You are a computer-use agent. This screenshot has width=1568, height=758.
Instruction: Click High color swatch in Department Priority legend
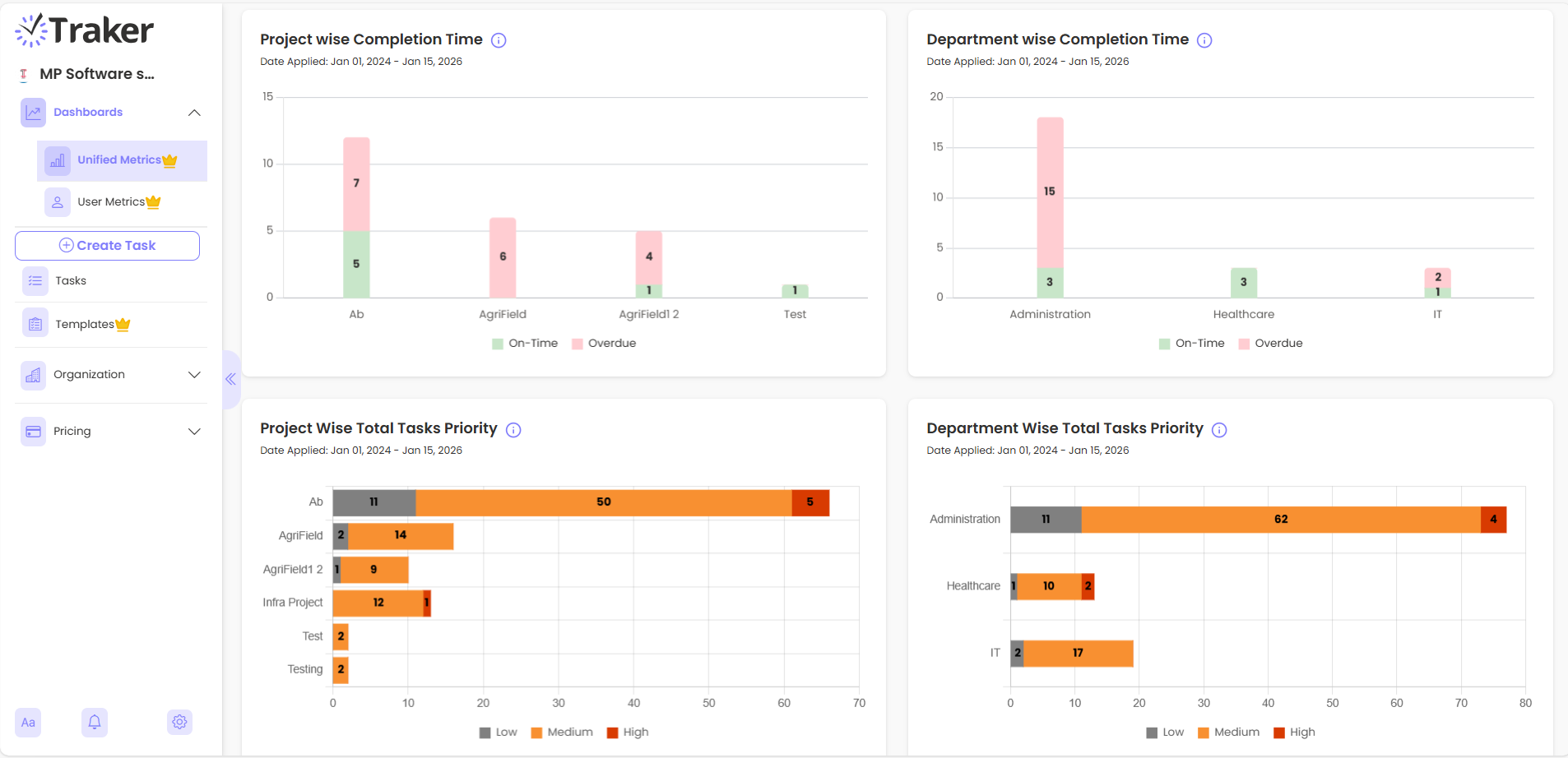click(1279, 733)
